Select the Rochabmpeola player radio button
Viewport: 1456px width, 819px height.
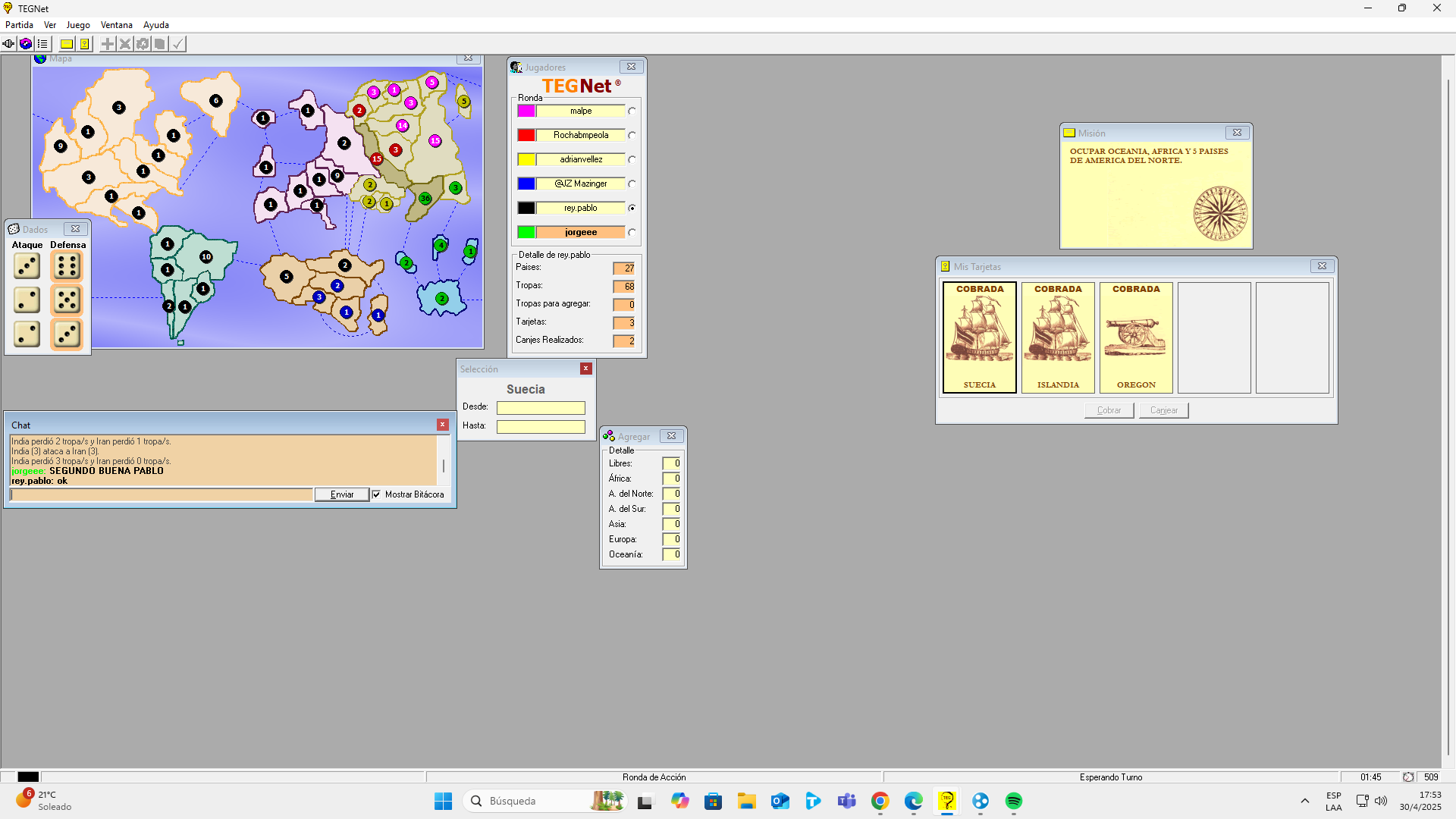[x=632, y=136]
